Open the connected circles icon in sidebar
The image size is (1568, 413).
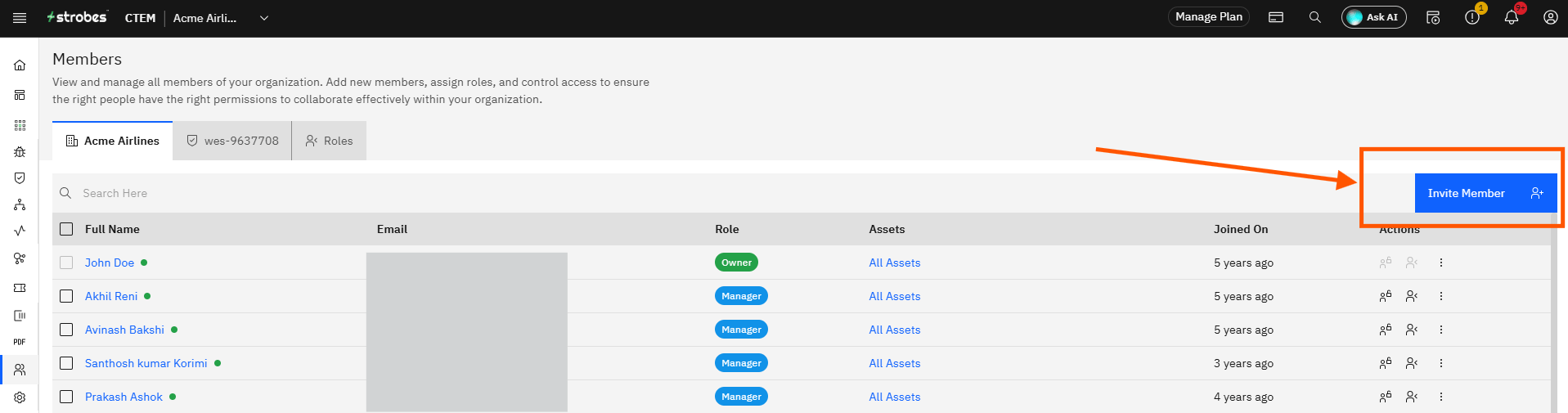(x=20, y=258)
